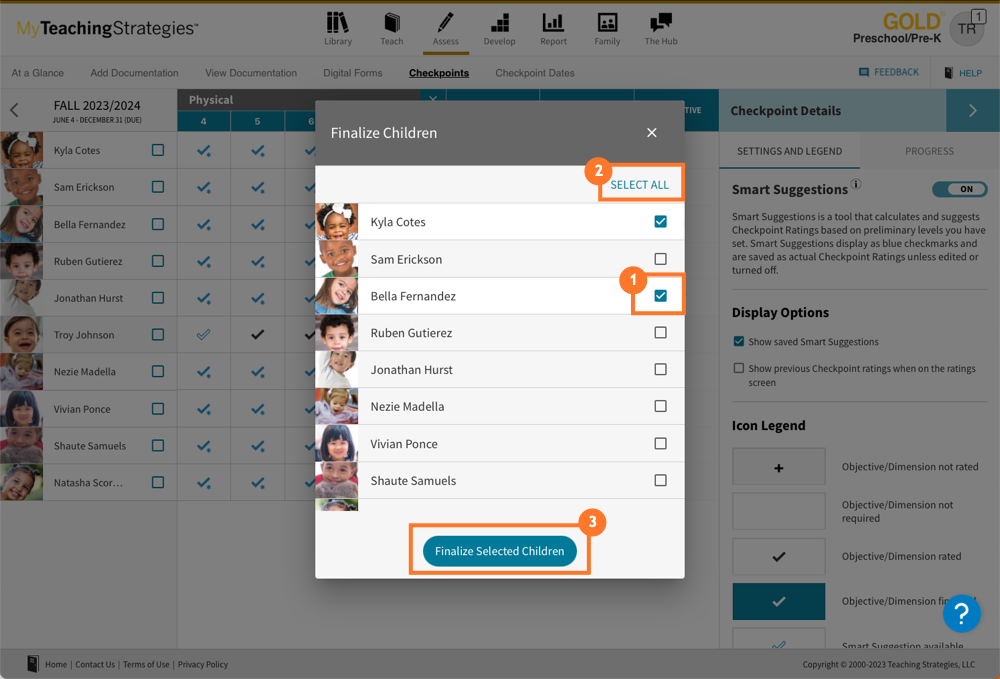The width and height of the screenshot is (1000, 679).
Task: Open the Library icon in top navigation
Action: 338,23
